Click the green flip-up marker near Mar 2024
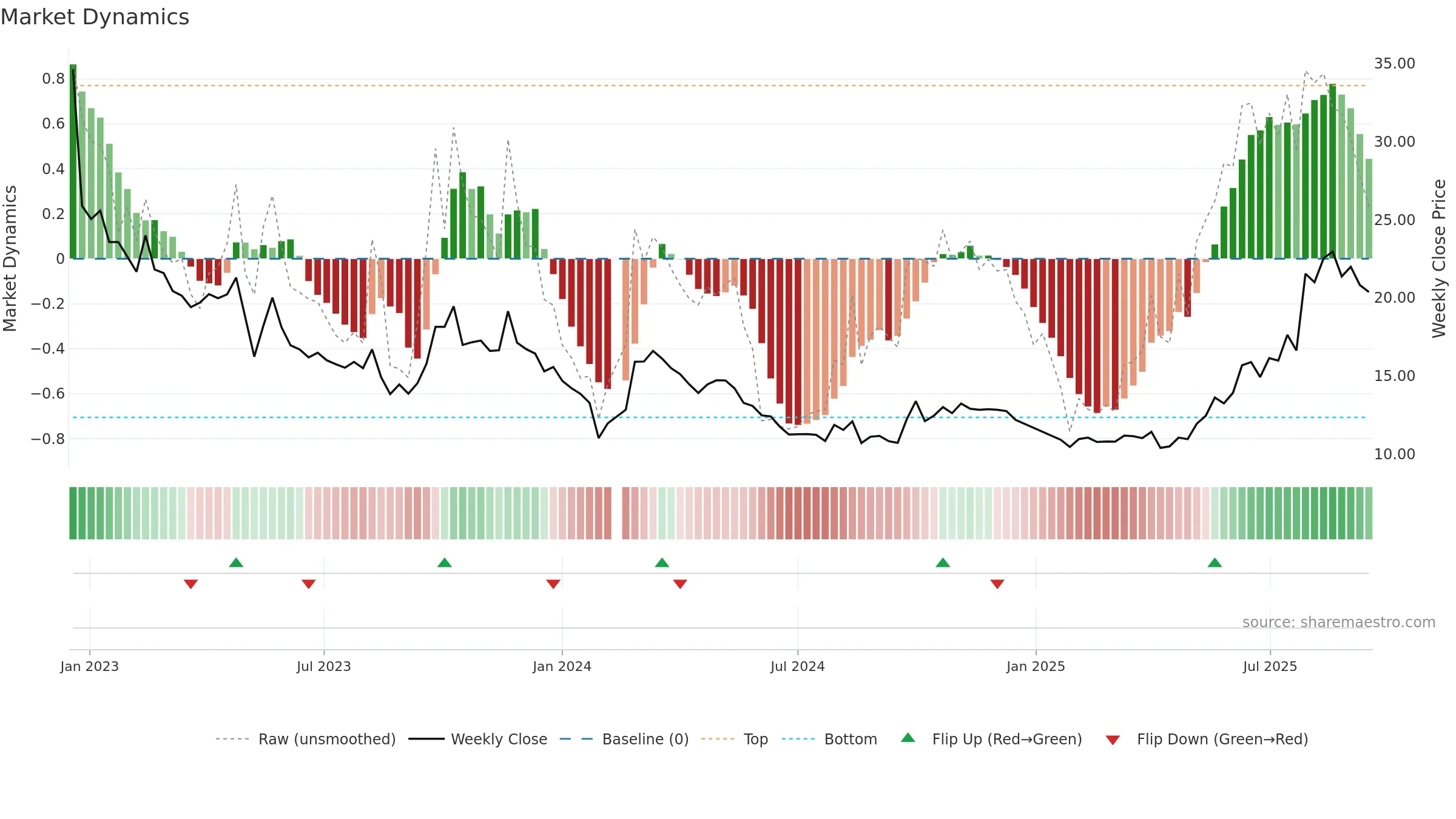This screenshot has width=1456, height=819. pyautogui.click(x=662, y=562)
